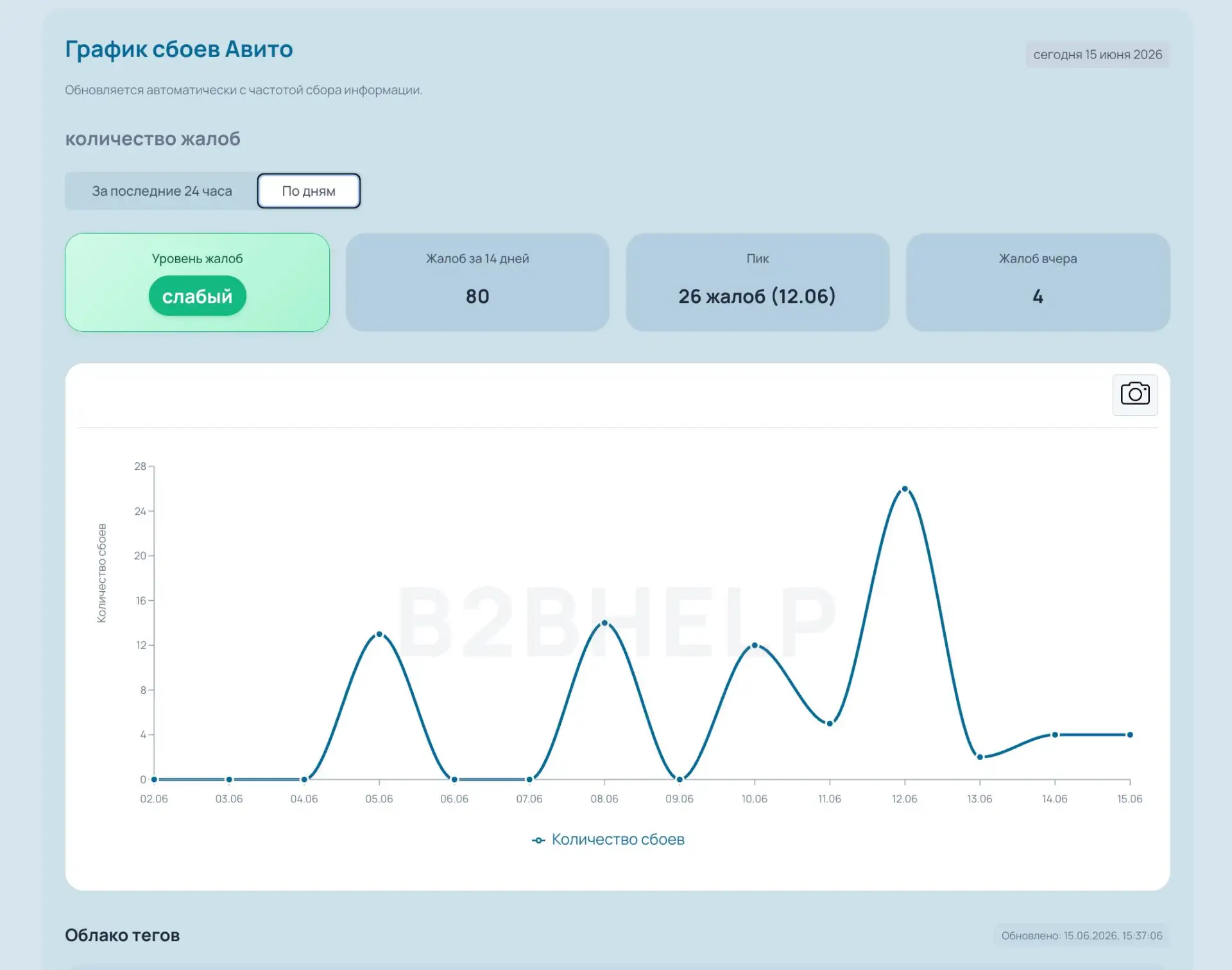
Task: Click the 'Обновлено: 15.06.2026, 15:37:06' timestamp
Action: (1082, 935)
